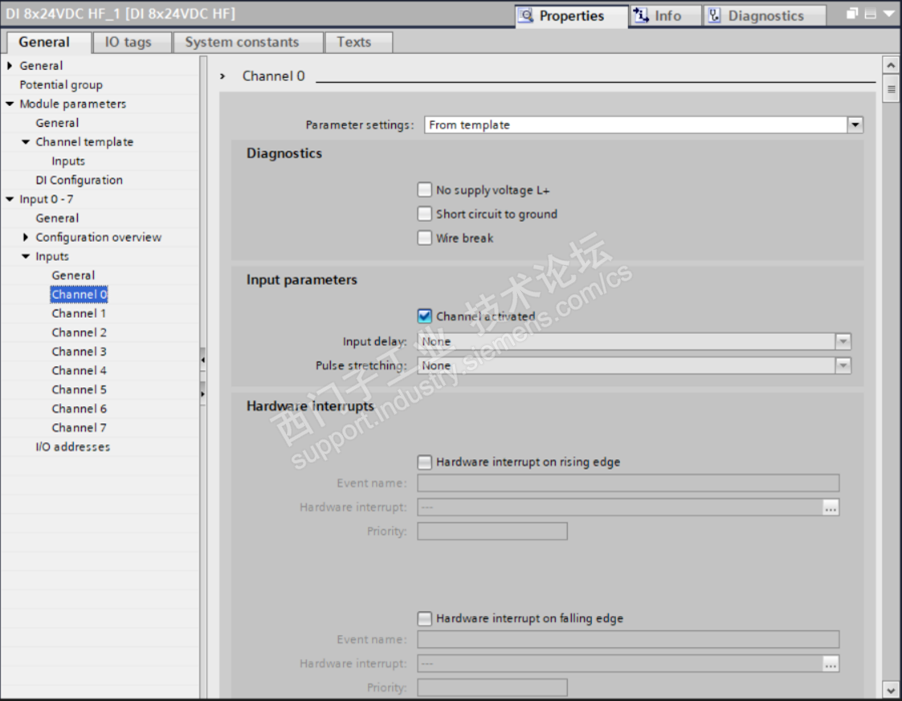Screen dimensions: 902x701
Task: Click falling edge Priority field
Action: click(492, 687)
